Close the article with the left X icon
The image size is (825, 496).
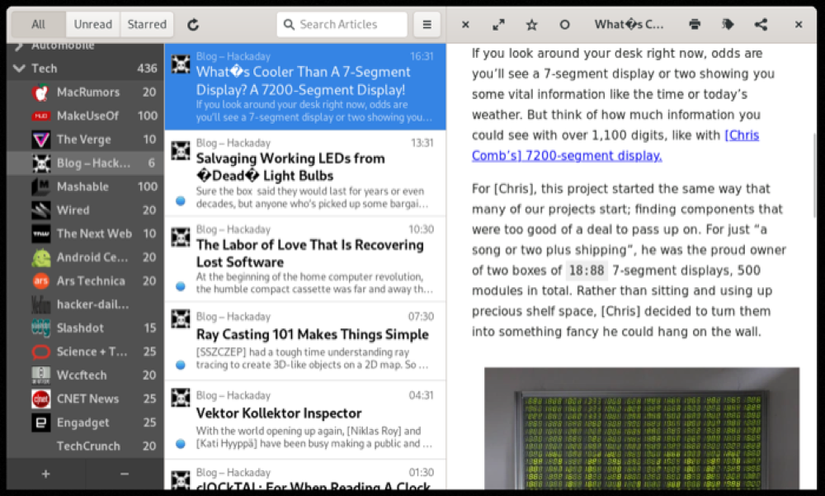click(x=465, y=24)
